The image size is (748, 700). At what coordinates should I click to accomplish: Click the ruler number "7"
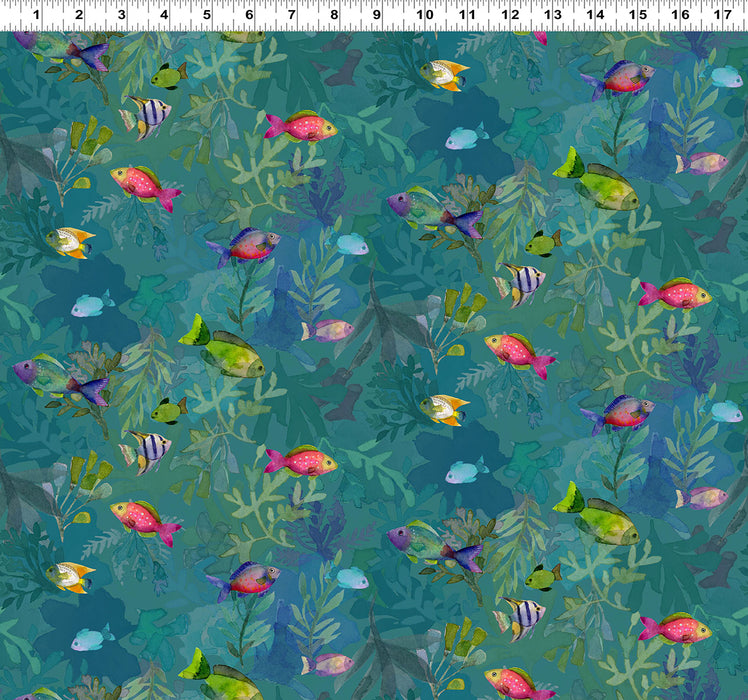pos(291,15)
